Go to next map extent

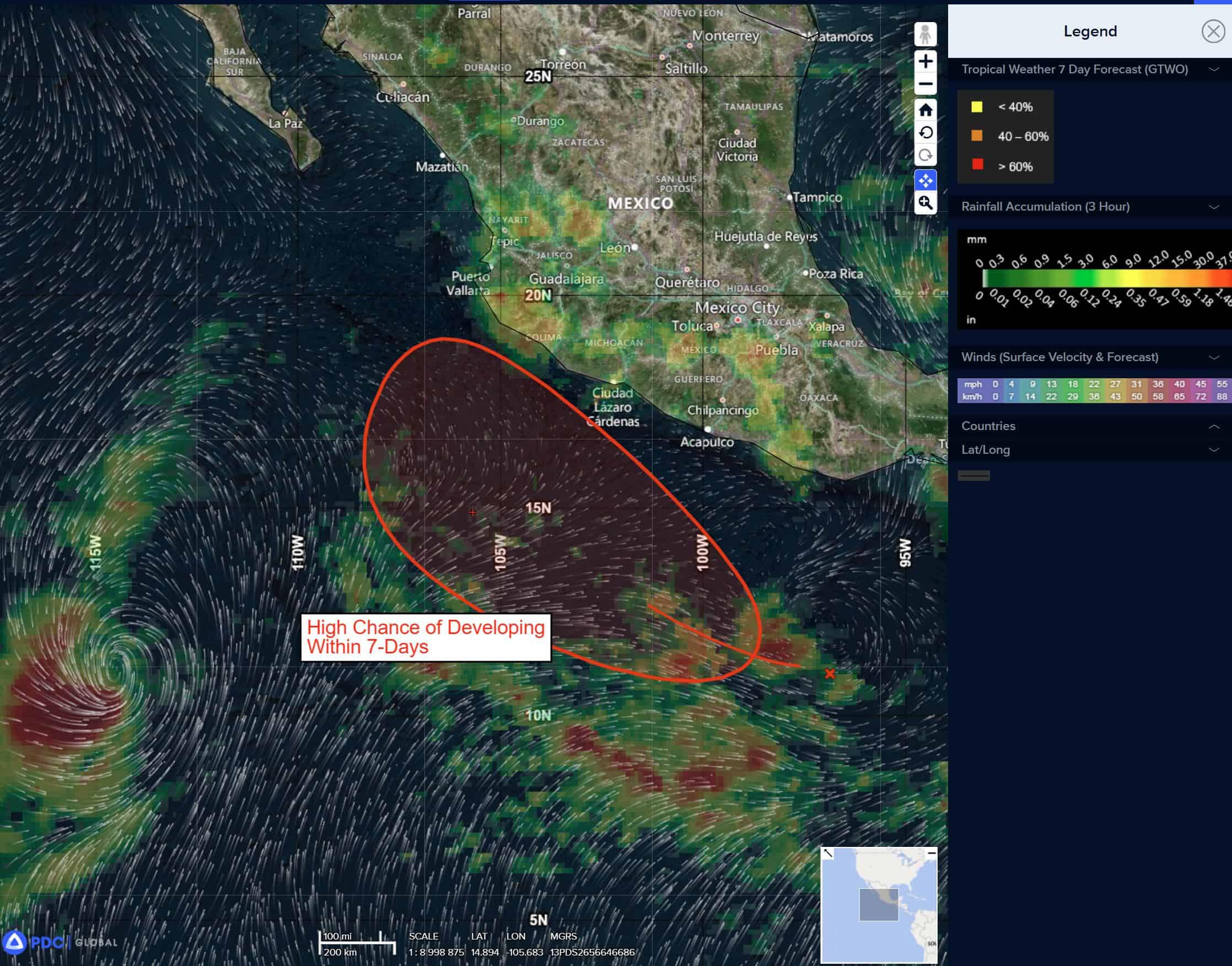(x=925, y=155)
